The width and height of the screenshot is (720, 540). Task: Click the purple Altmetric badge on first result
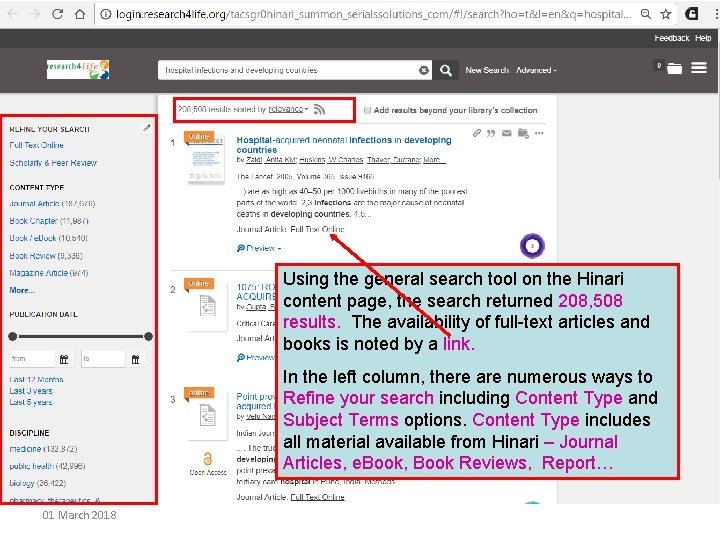[x=532, y=246]
